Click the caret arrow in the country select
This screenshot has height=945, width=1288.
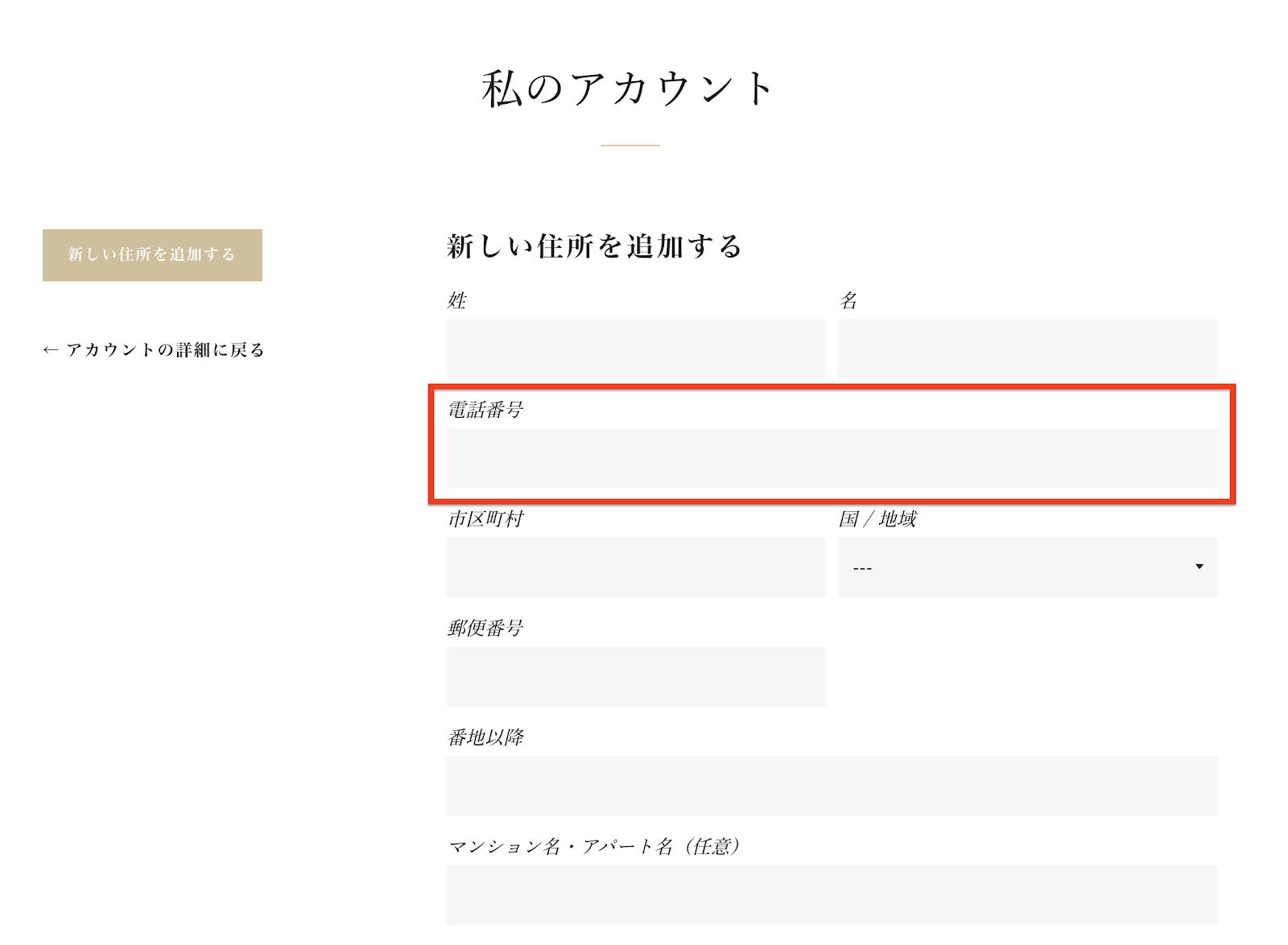pyautogui.click(x=1199, y=567)
